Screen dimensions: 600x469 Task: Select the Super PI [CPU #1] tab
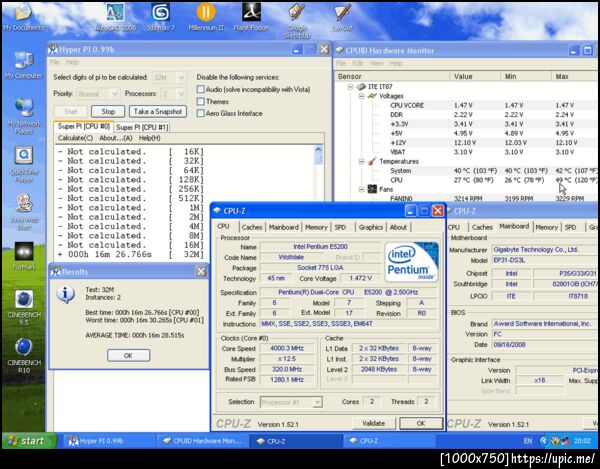click(141, 127)
